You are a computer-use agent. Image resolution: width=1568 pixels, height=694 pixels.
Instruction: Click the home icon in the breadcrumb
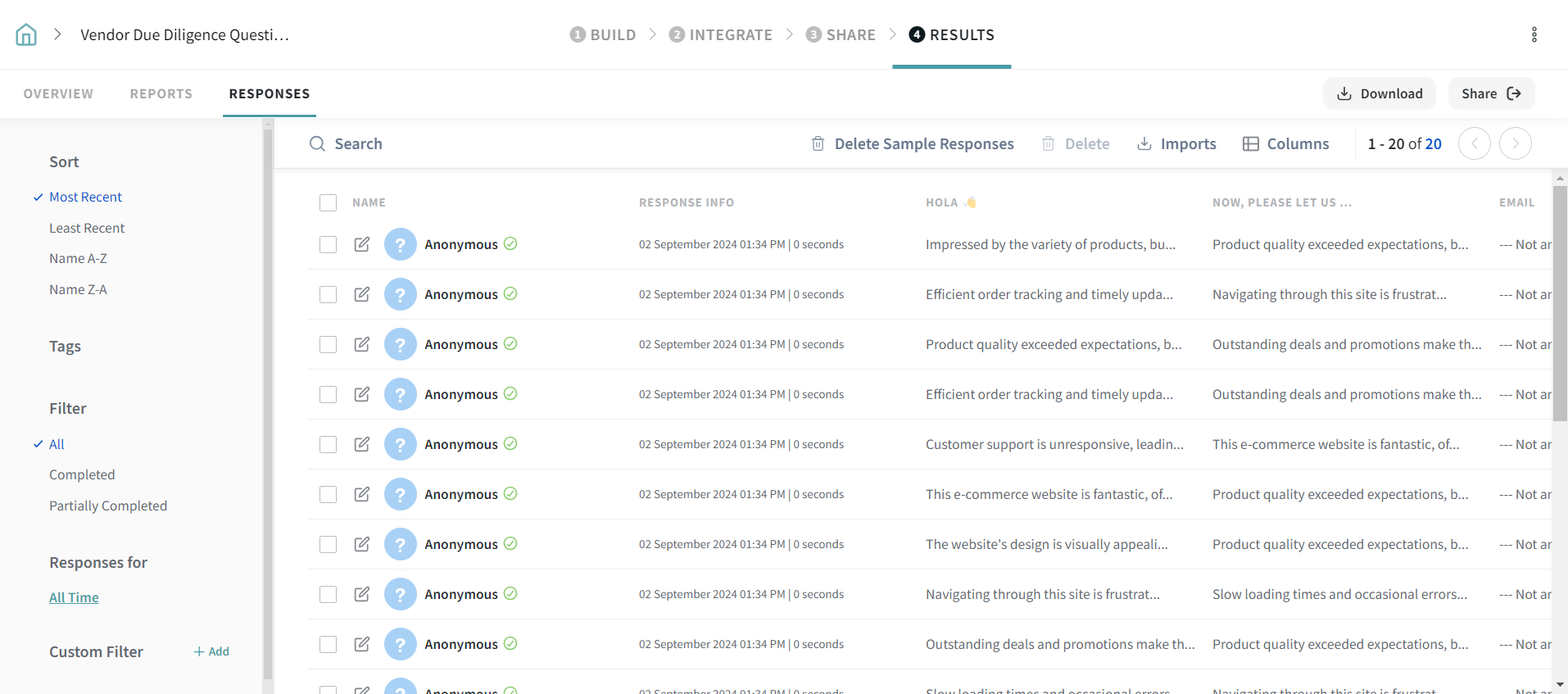tap(26, 34)
